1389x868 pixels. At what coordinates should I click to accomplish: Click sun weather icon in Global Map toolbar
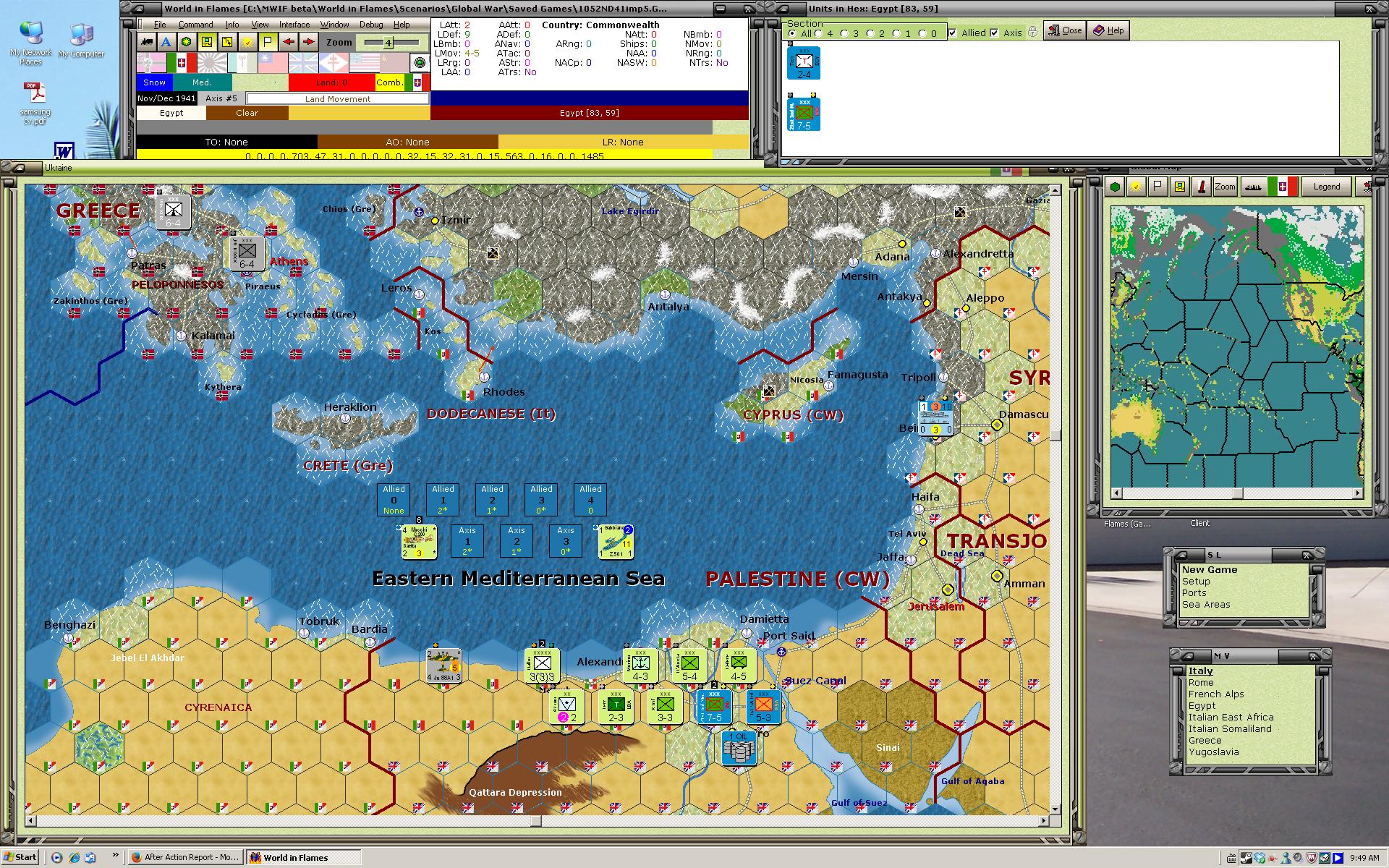(1137, 187)
